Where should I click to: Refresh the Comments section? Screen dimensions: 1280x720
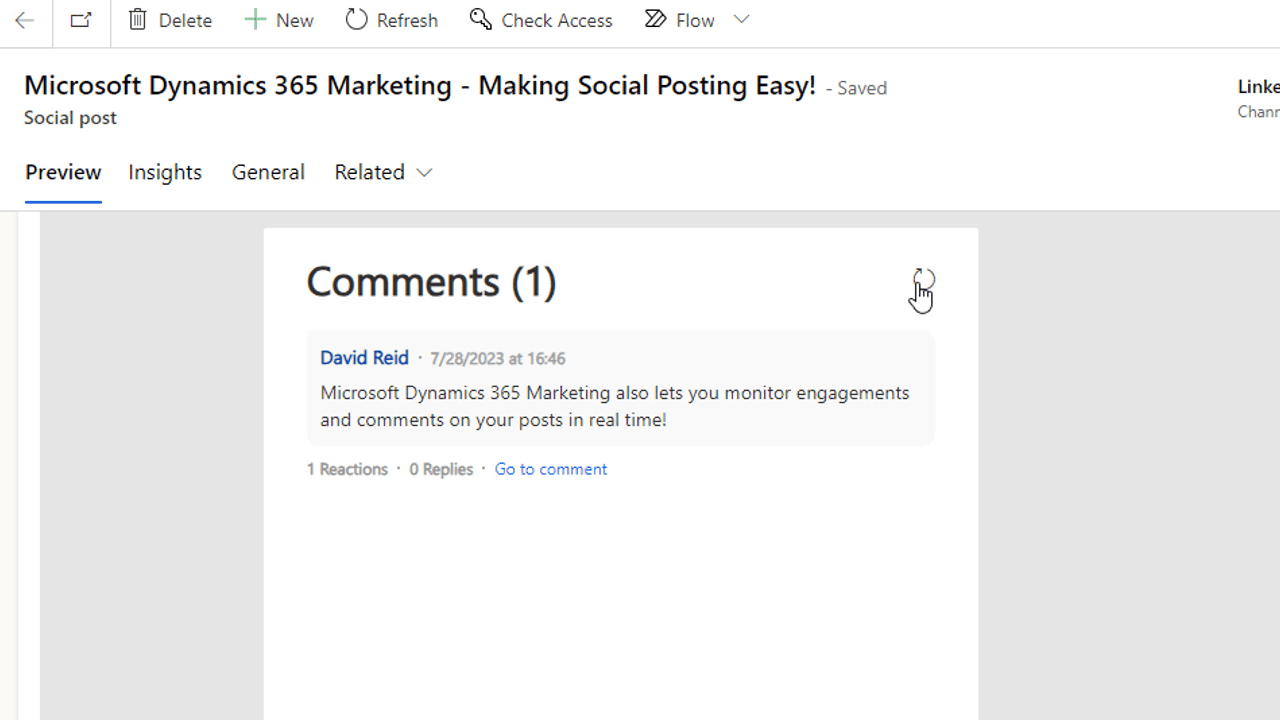pos(922,282)
